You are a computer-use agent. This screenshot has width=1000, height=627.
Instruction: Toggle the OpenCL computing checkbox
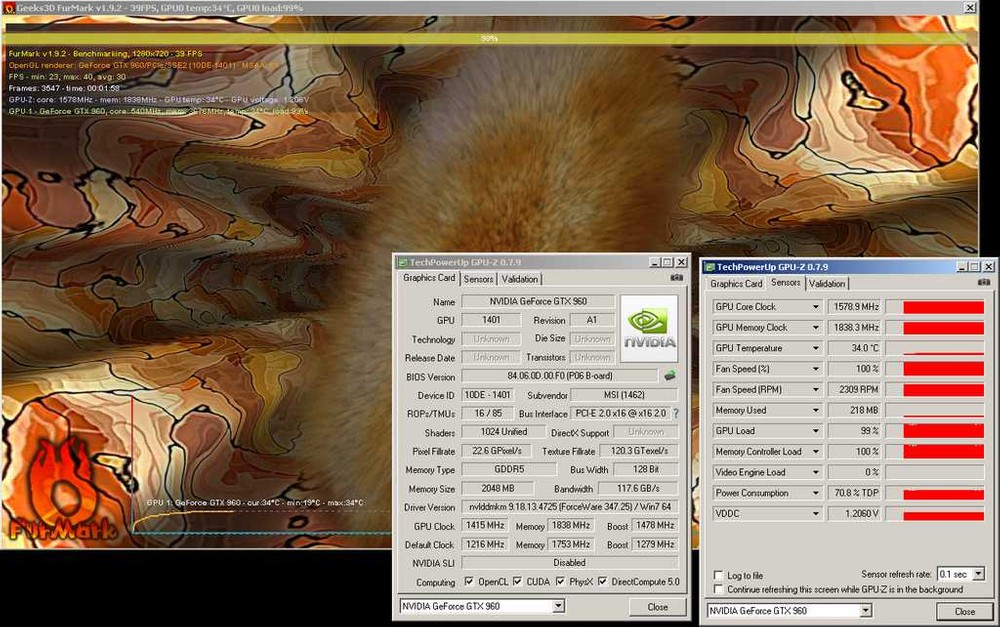468,582
